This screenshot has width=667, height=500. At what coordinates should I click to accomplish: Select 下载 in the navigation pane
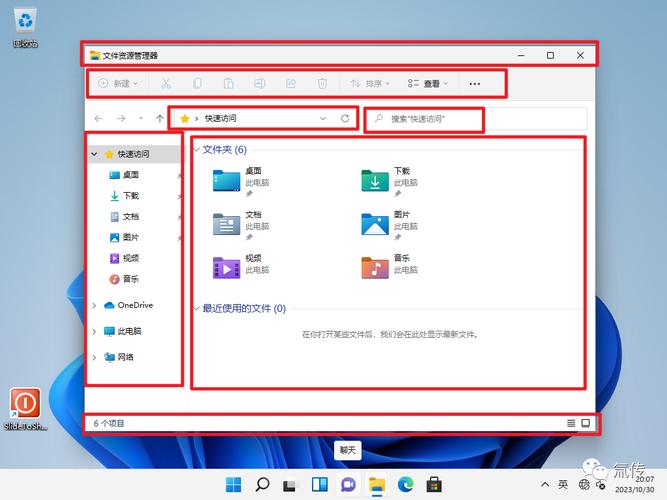pyautogui.click(x=131, y=196)
